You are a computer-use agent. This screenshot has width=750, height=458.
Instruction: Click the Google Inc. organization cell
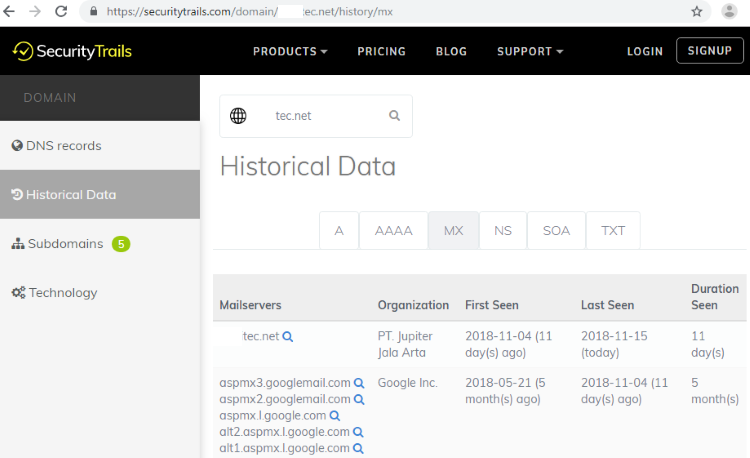[x=408, y=383]
